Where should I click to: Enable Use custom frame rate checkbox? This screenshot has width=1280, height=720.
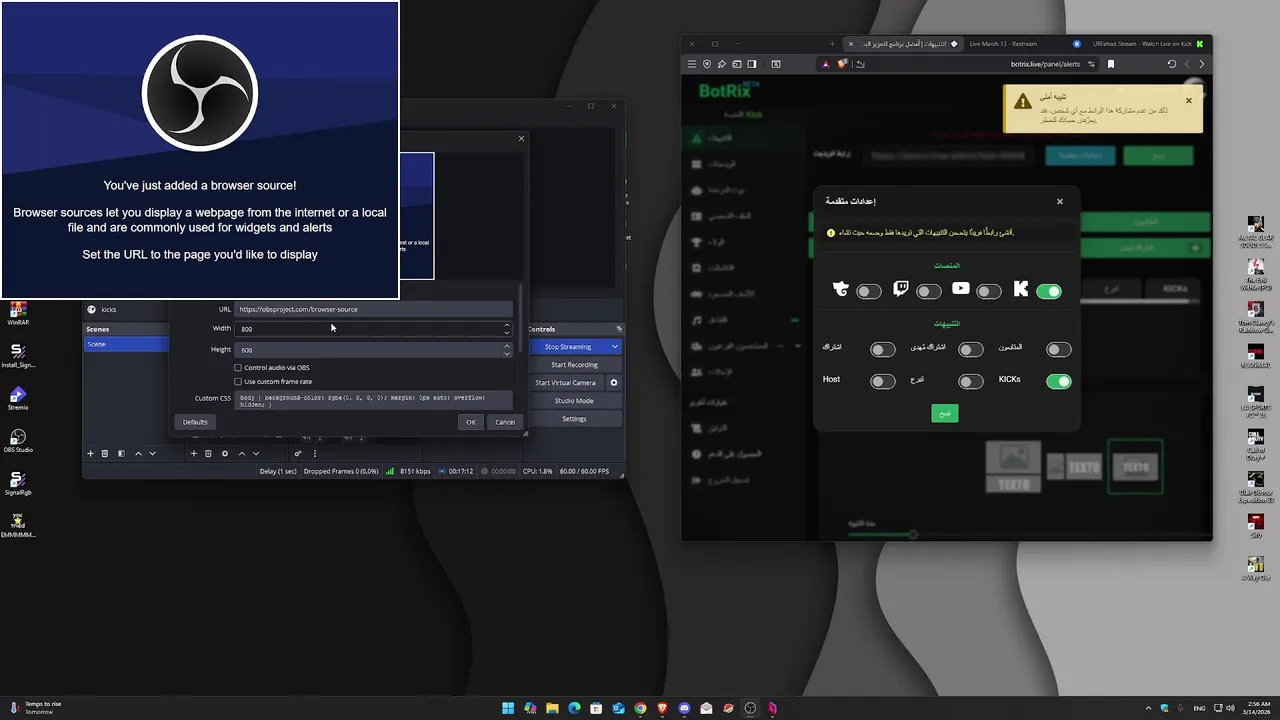(x=238, y=382)
